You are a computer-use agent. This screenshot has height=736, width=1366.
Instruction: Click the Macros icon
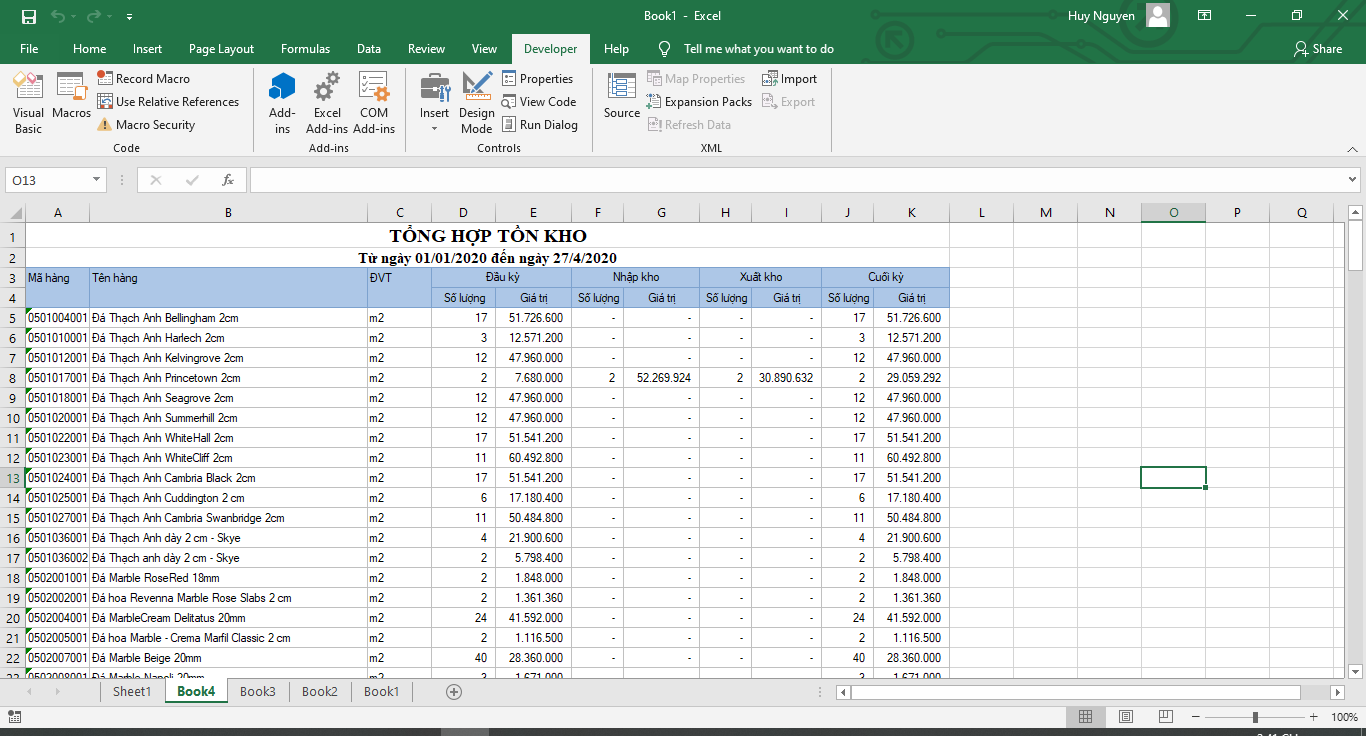pos(72,96)
